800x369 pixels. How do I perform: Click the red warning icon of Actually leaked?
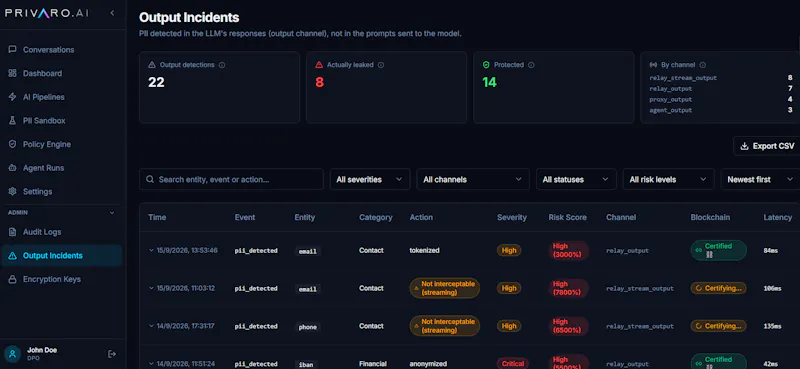coord(319,65)
